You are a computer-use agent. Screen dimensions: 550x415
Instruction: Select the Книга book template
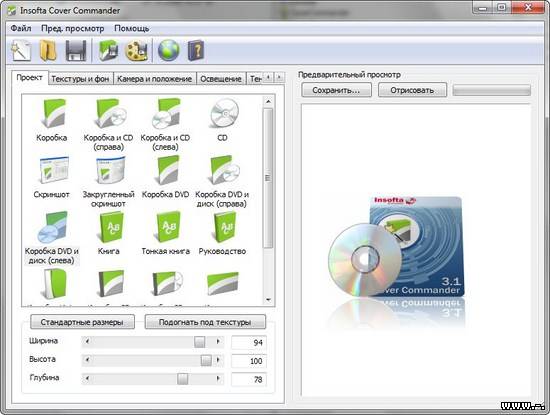click(x=109, y=233)
